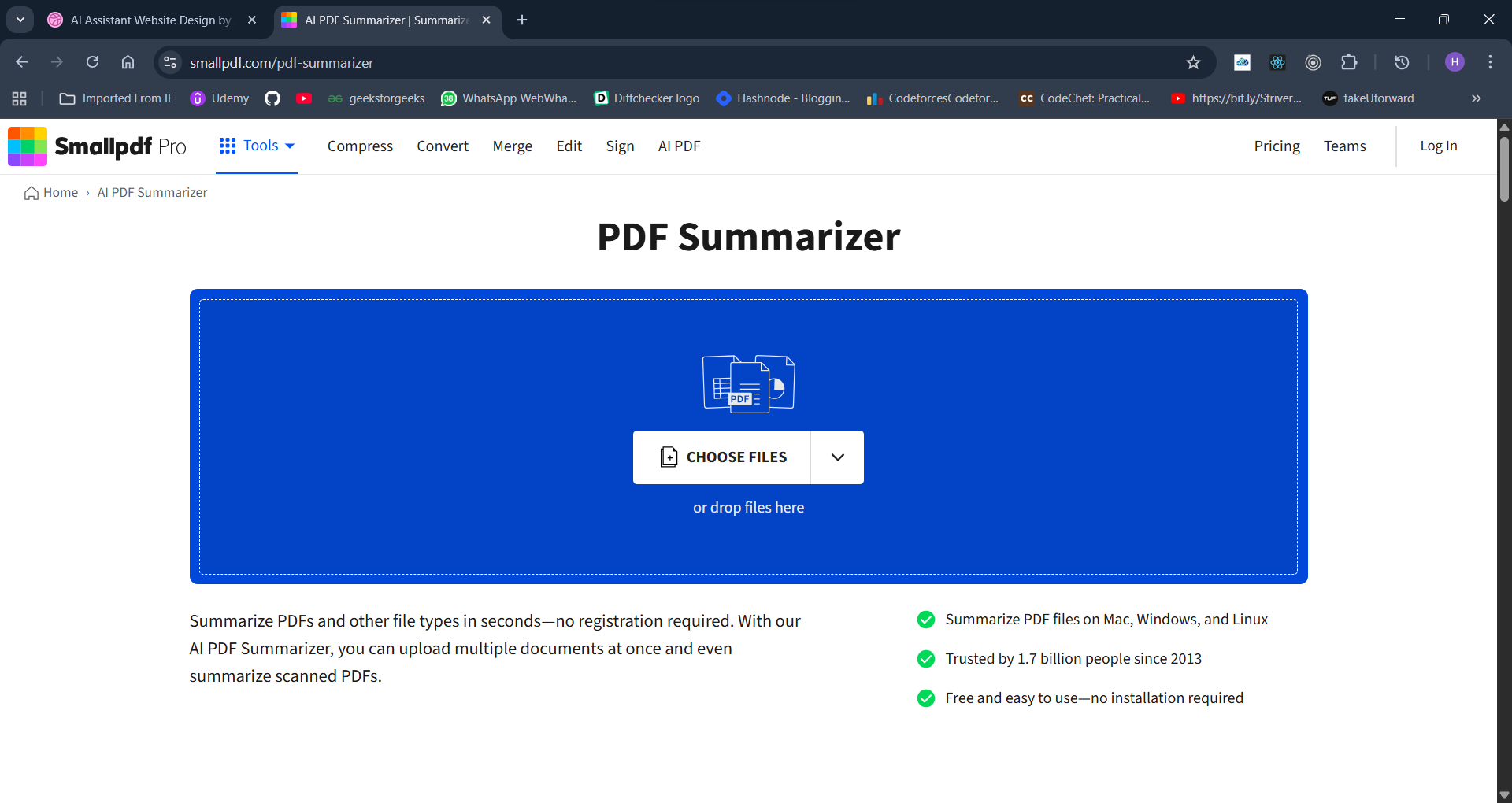
Task: Close the AI PDF Summarizer tab
Action: [x=486, y=20]
